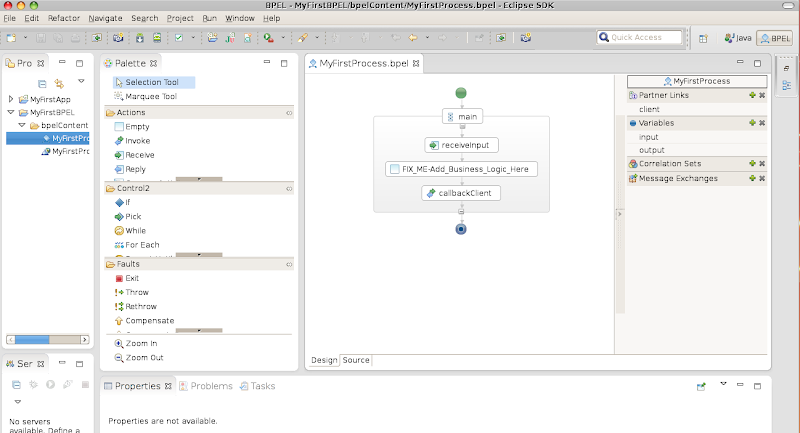The height and width of the screenshot is (433, 800).
Task: Switch to the Design tab
Action: coord(324,360)
